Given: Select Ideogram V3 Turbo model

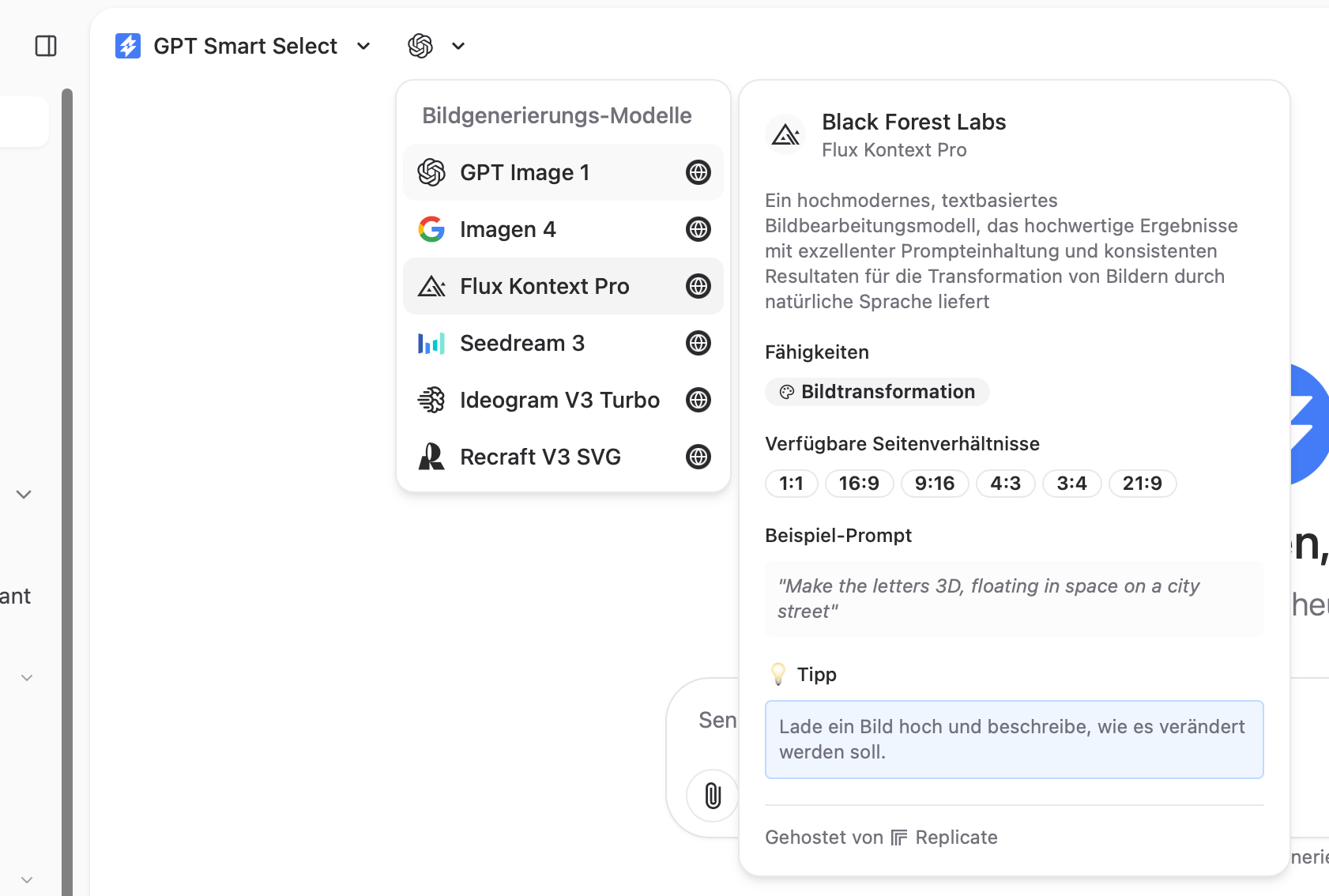Looking at the screenshot, I should tap(563, 400).
